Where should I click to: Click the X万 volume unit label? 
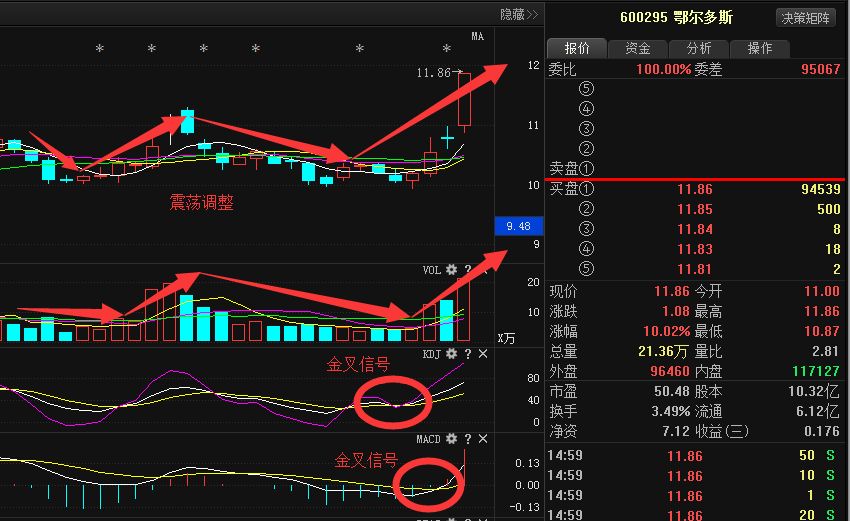pos(506,339)
